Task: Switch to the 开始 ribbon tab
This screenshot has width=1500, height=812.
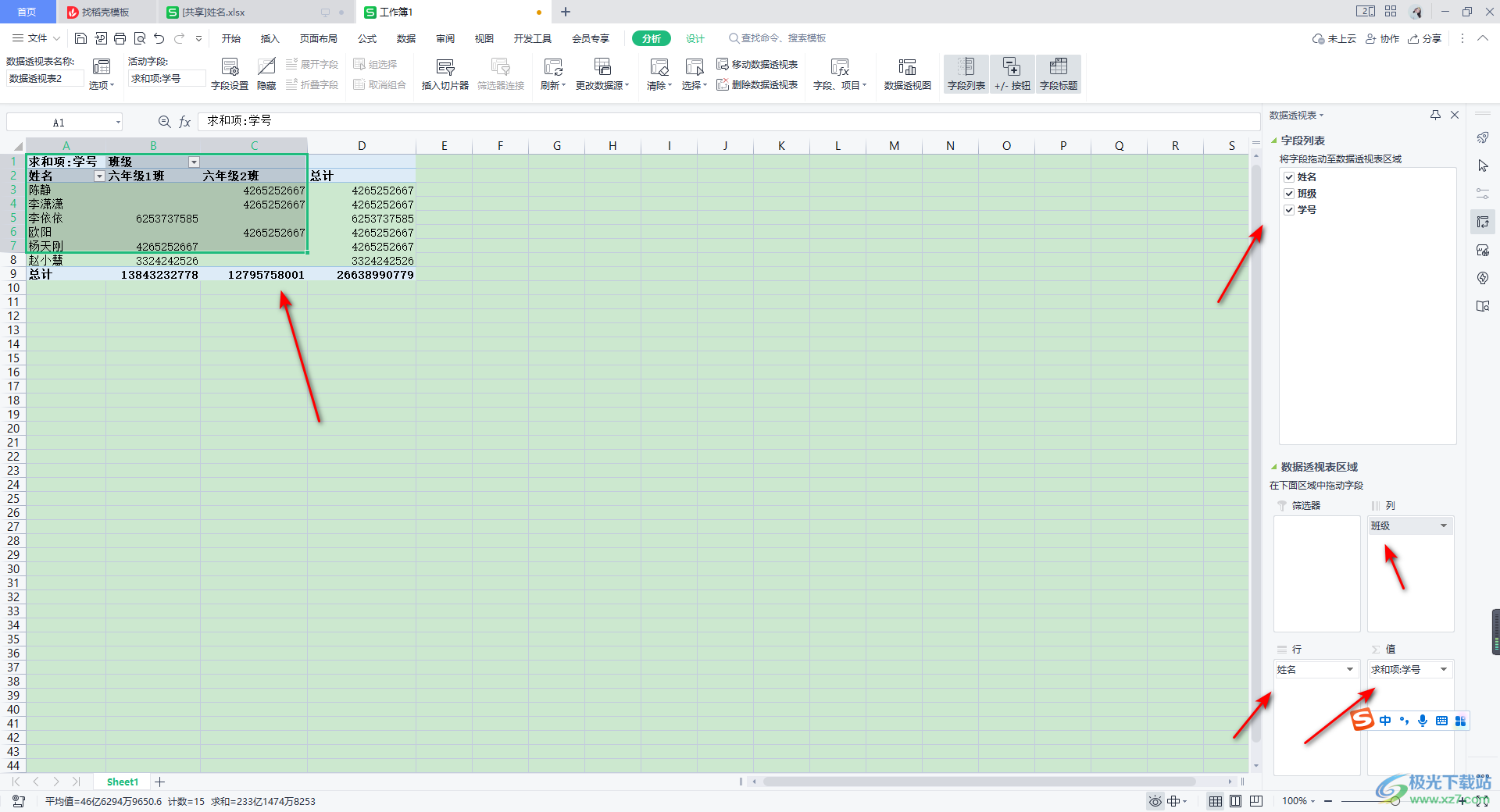Action: 230,38
